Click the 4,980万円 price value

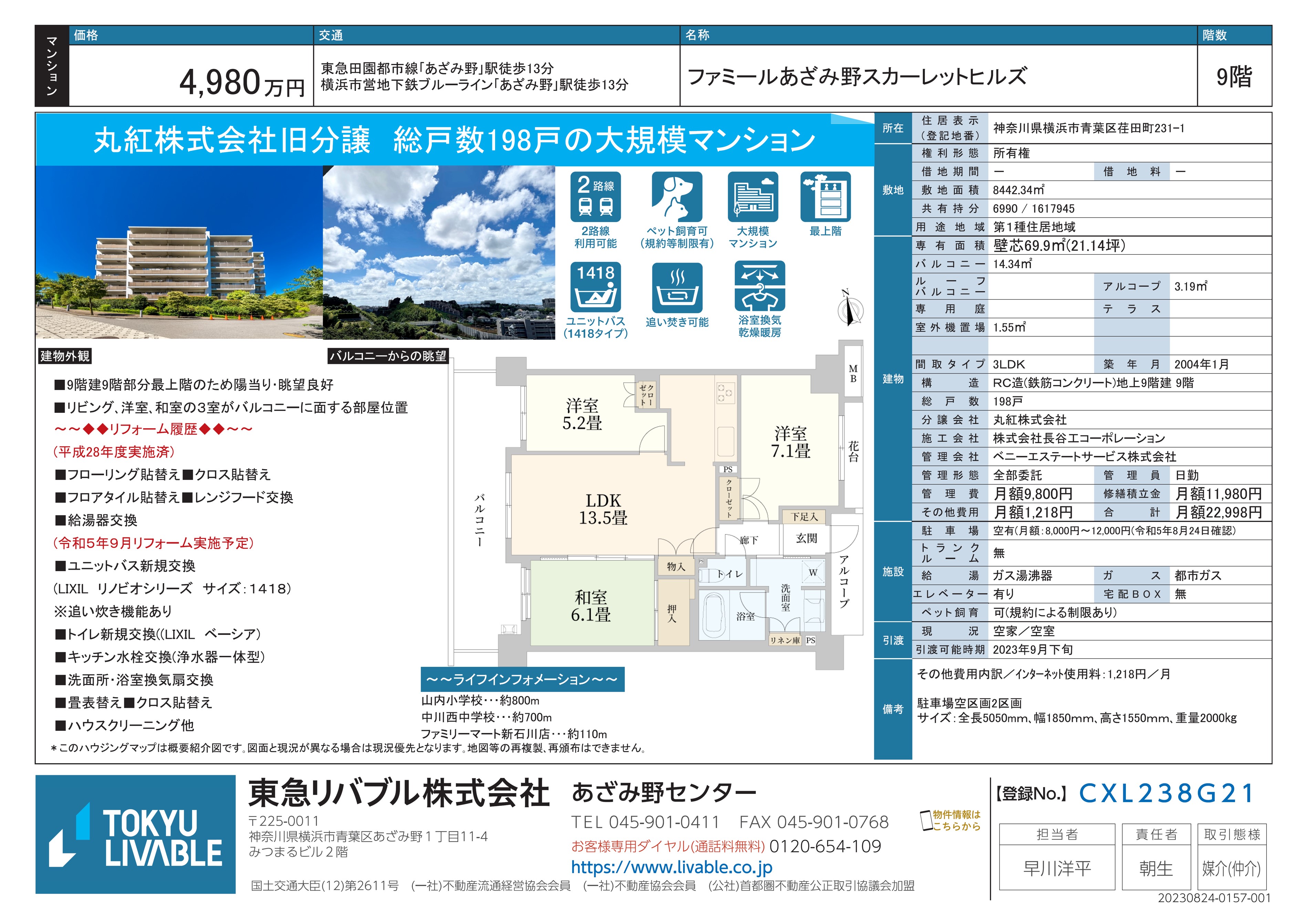pos(241,83)
